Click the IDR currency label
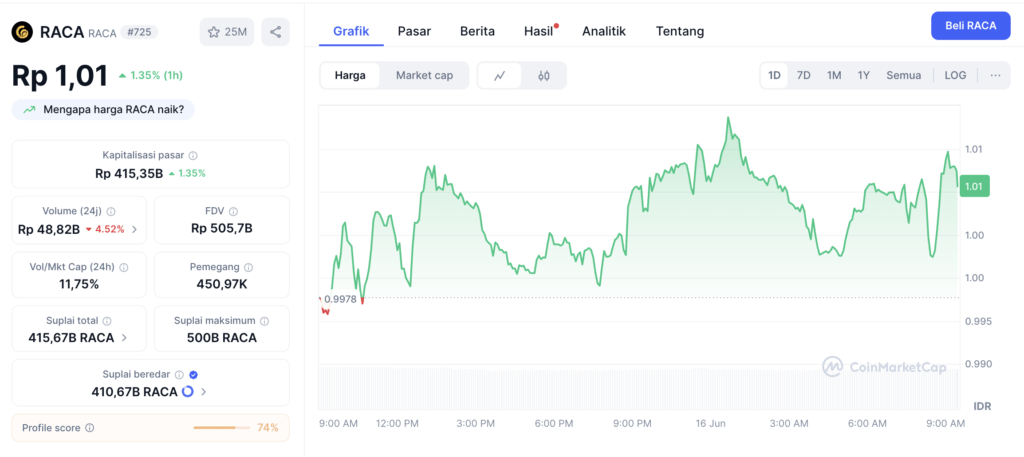 click(982, 406)
